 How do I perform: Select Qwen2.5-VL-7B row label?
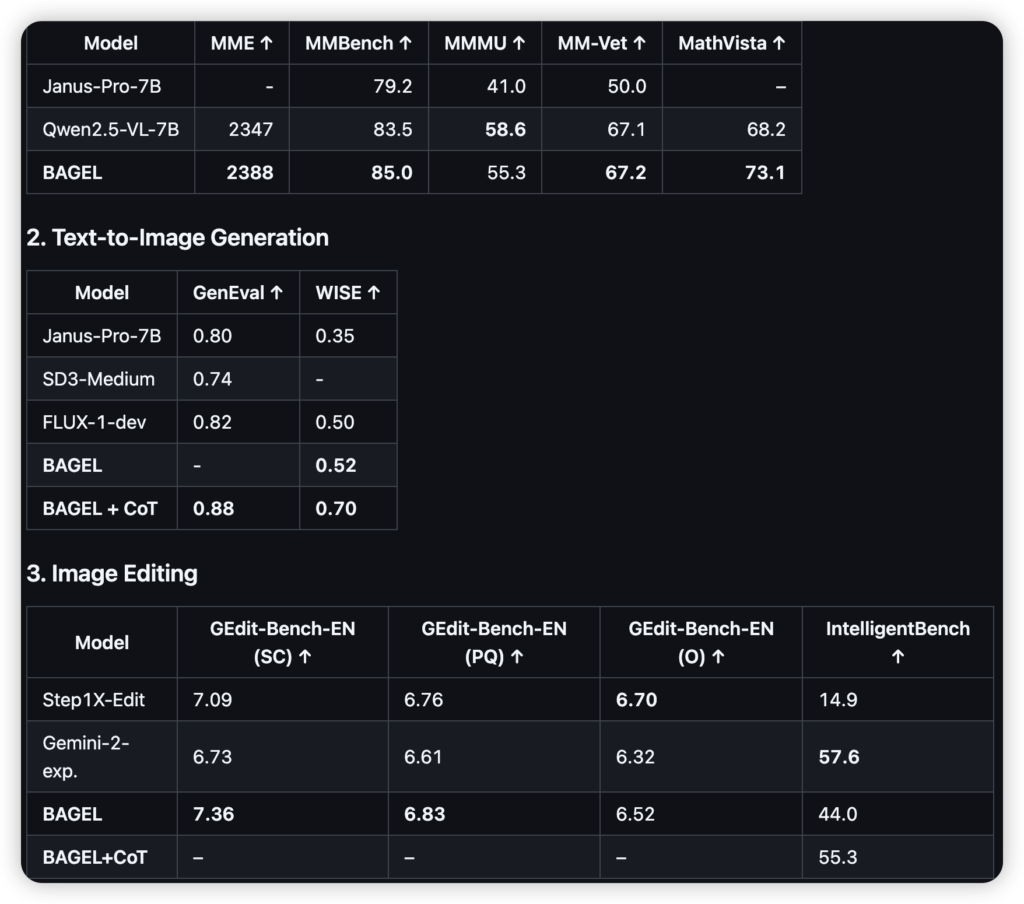coord(110,129)
